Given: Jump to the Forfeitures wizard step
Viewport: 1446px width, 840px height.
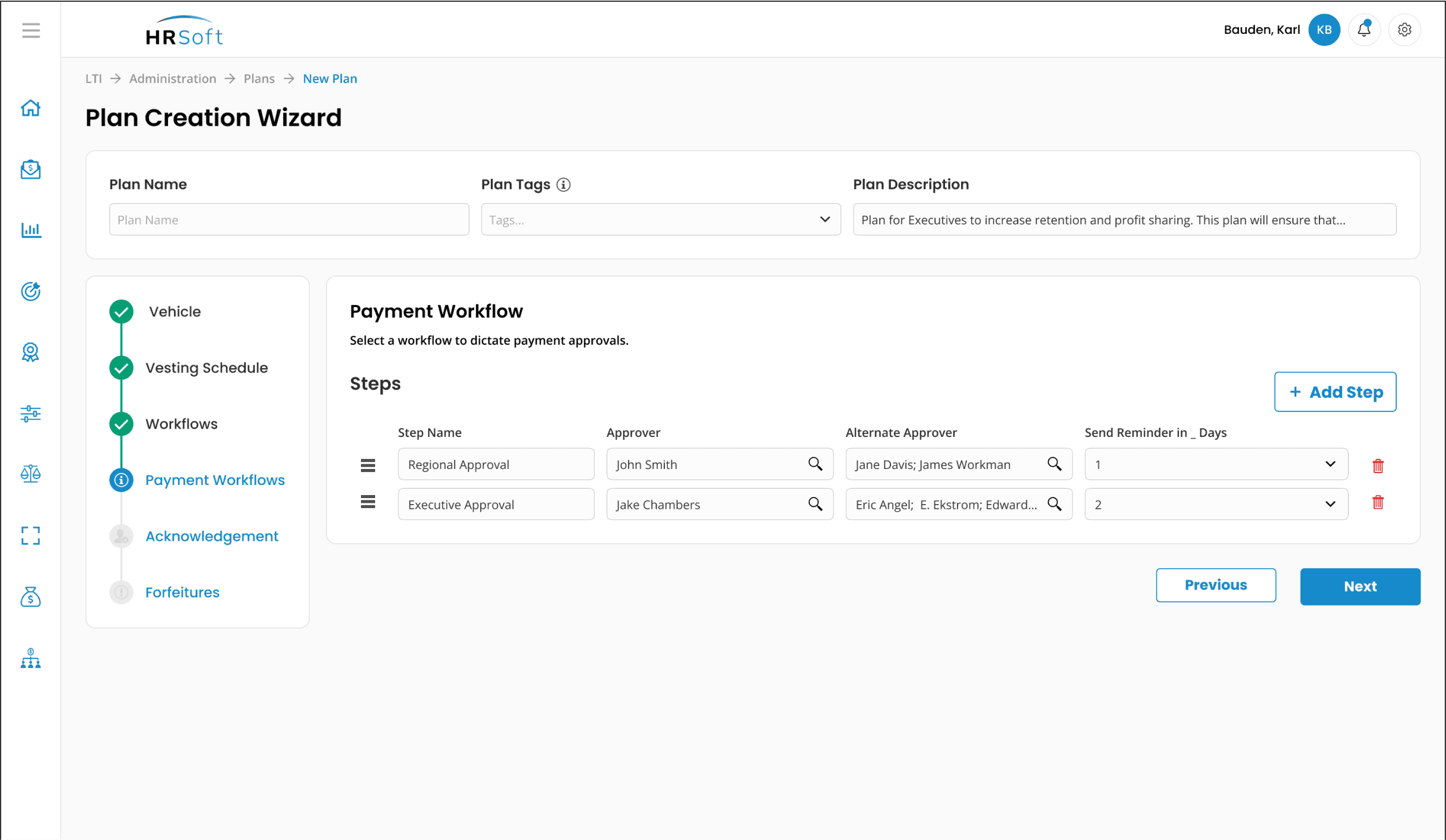Looking at the screenshot, I should [x=182, y=592].
